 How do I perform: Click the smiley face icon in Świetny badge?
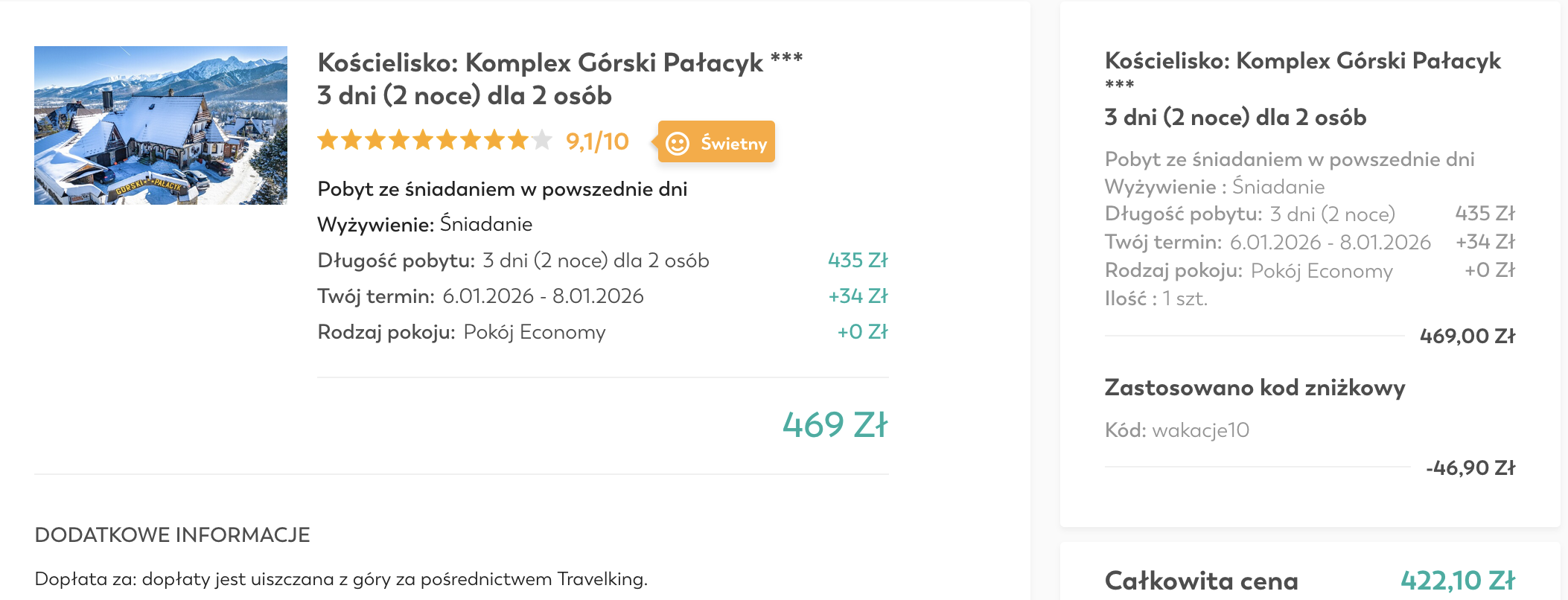point(678,143)
